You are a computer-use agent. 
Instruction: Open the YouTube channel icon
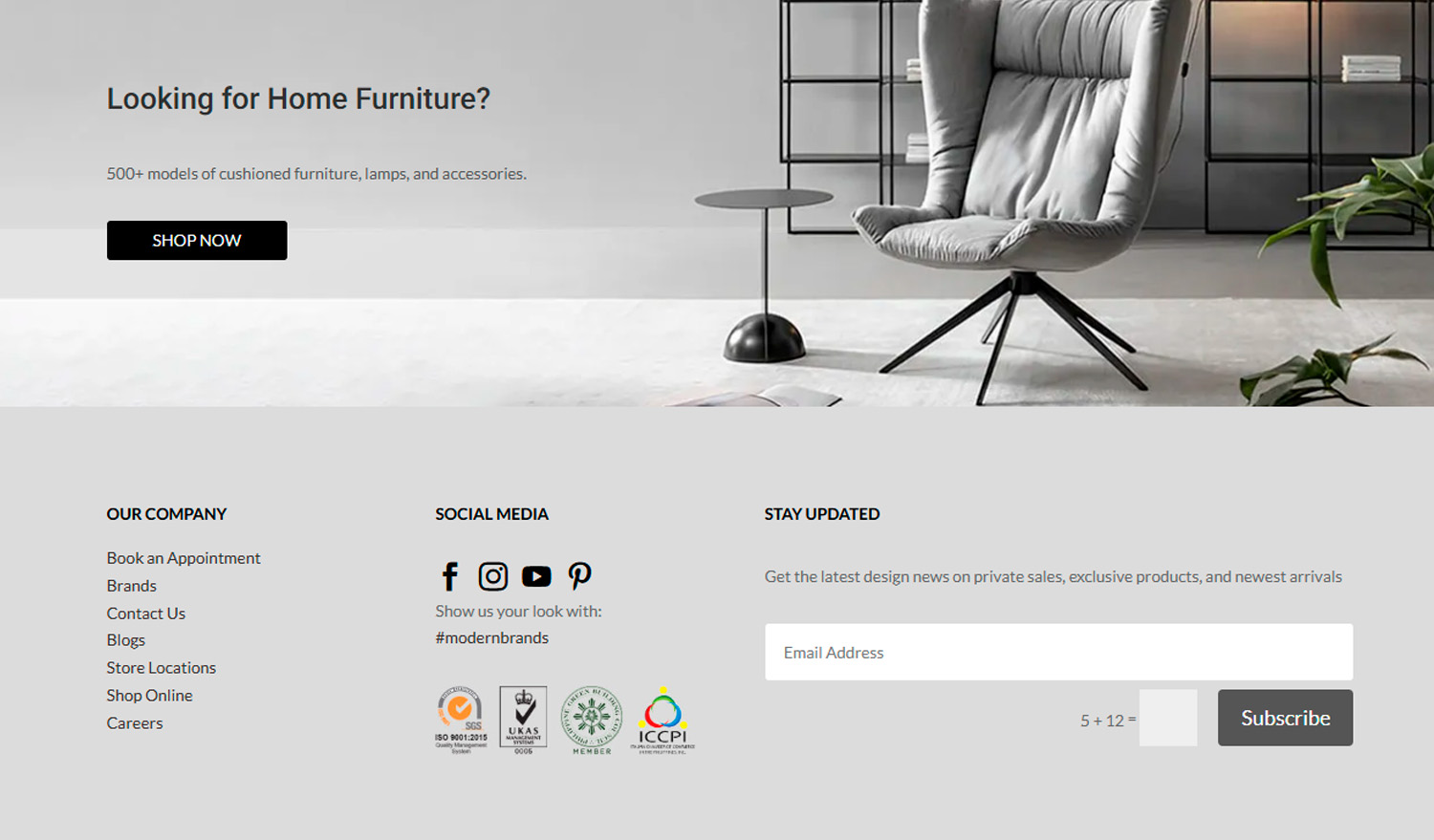point(536,576)
